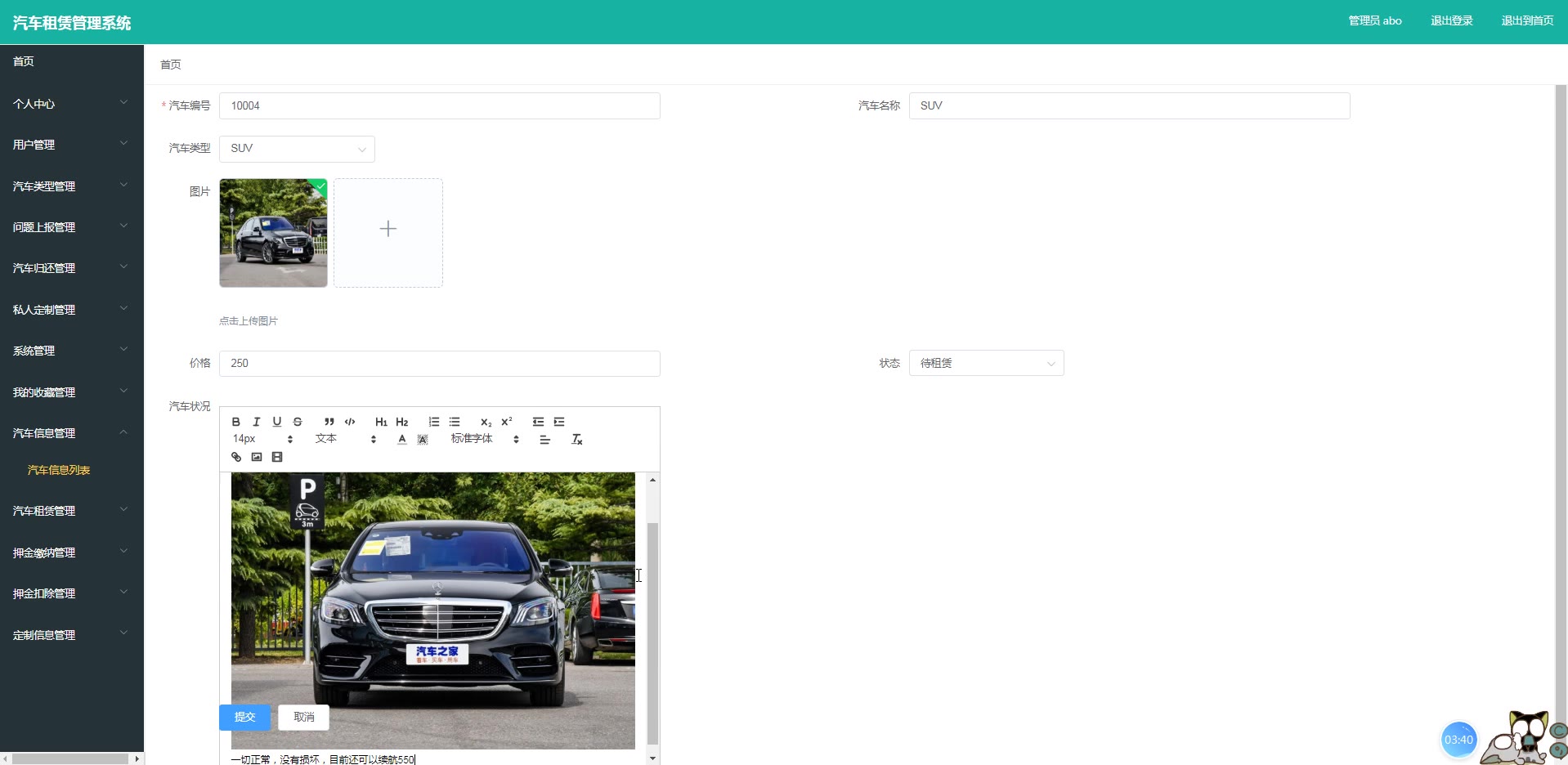
Task: Expand the 汽车类型管理 sidebar menu
Action: pos(72,186)
